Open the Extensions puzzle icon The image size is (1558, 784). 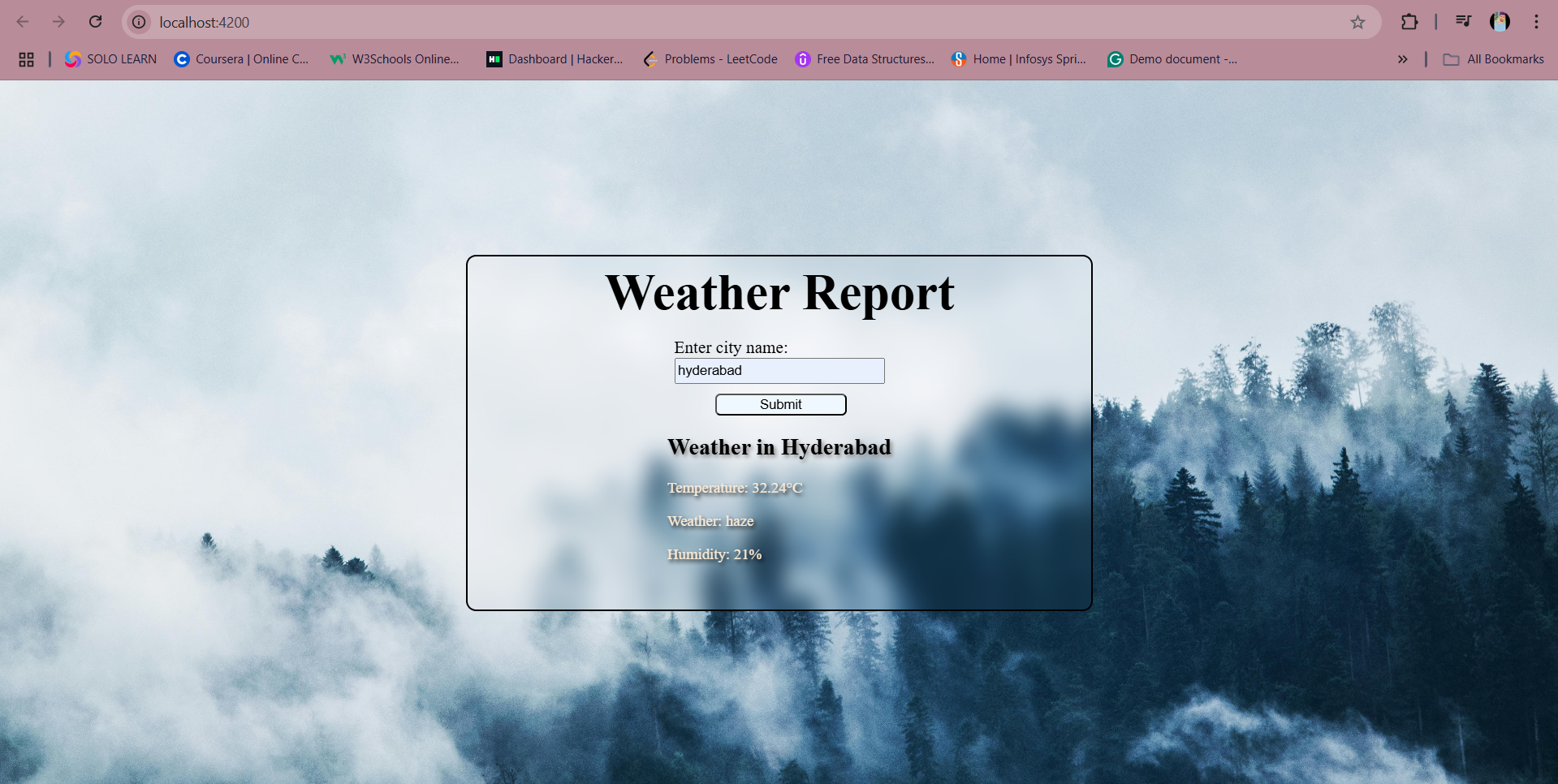click(x=1409, y=22)
